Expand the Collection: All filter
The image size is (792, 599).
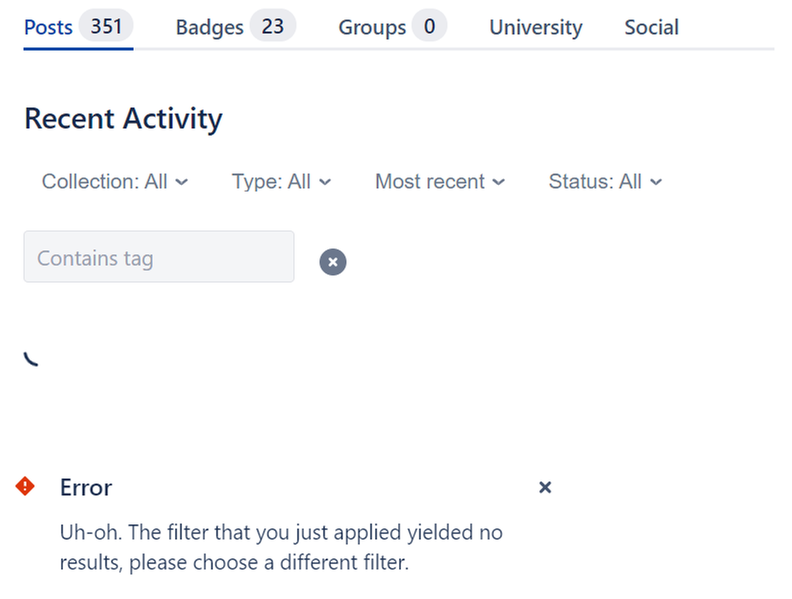[x=115, y=182]
